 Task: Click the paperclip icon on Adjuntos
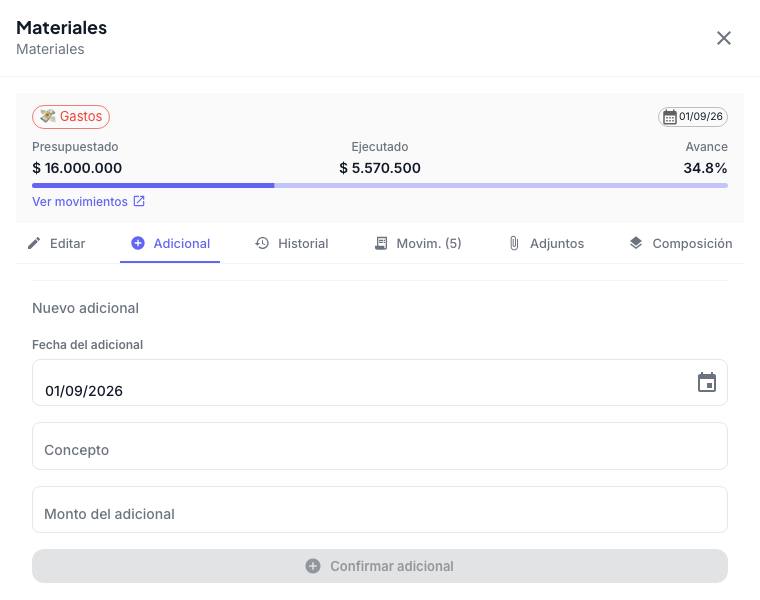point(514,243)
